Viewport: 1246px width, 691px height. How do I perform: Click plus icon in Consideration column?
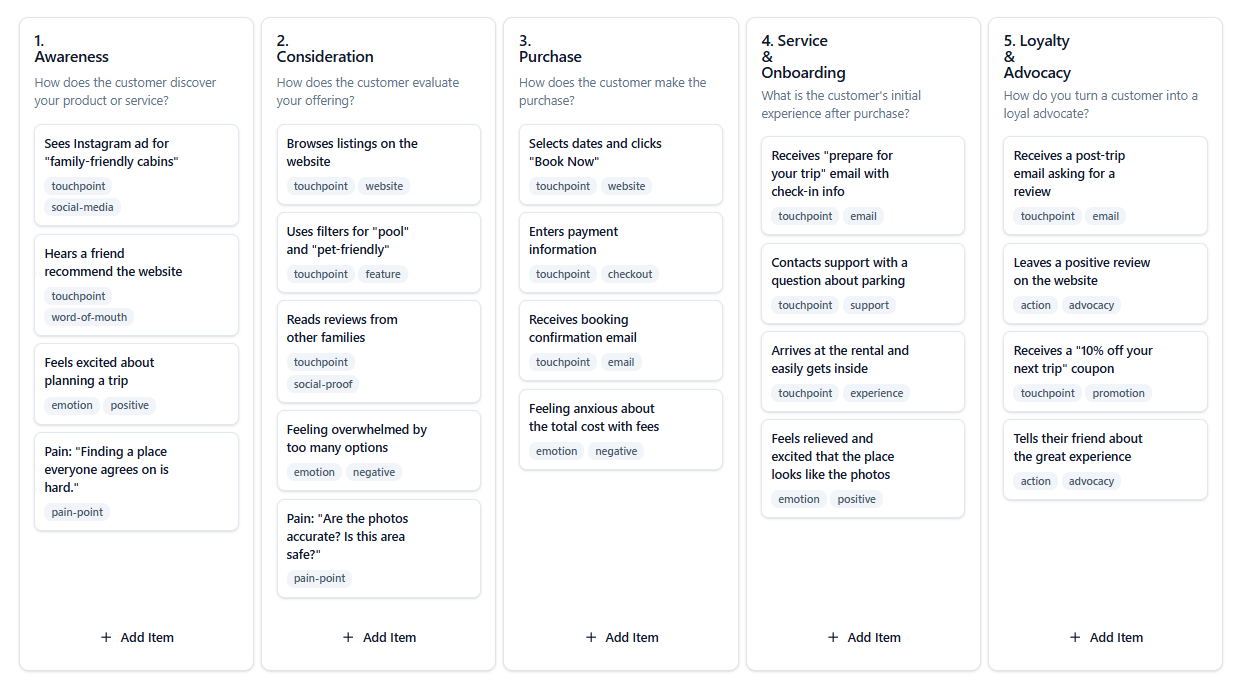348,637
